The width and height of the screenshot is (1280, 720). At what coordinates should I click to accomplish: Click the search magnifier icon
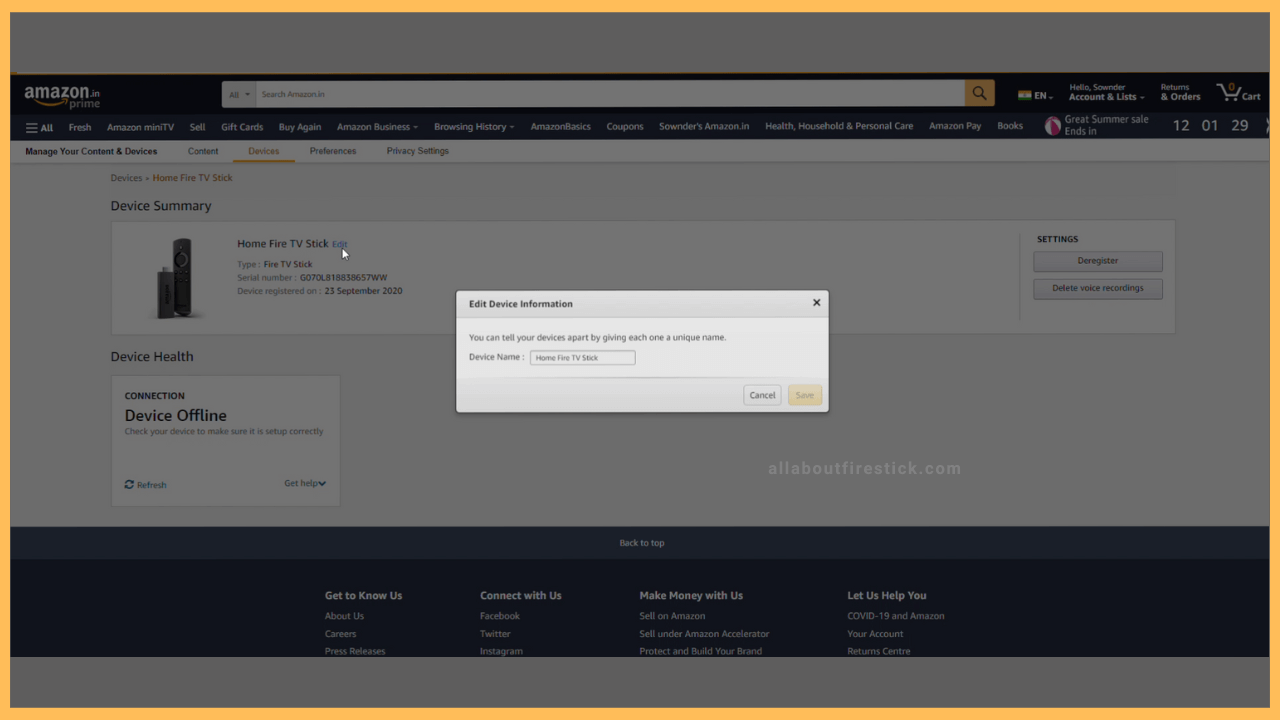[x=979, y=94]
